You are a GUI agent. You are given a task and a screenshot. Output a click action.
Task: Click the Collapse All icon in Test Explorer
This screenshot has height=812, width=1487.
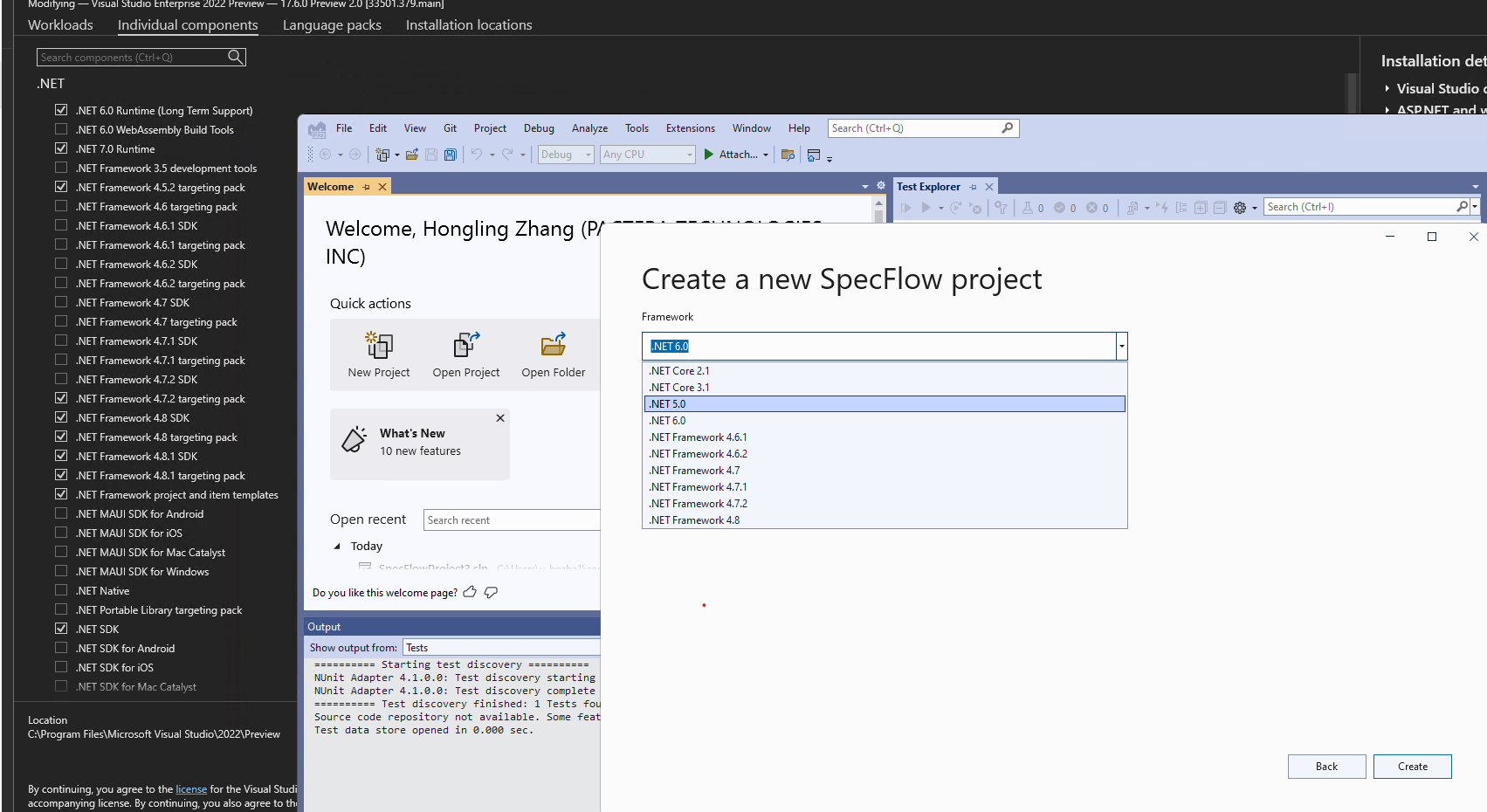(x=1220, y=208)
